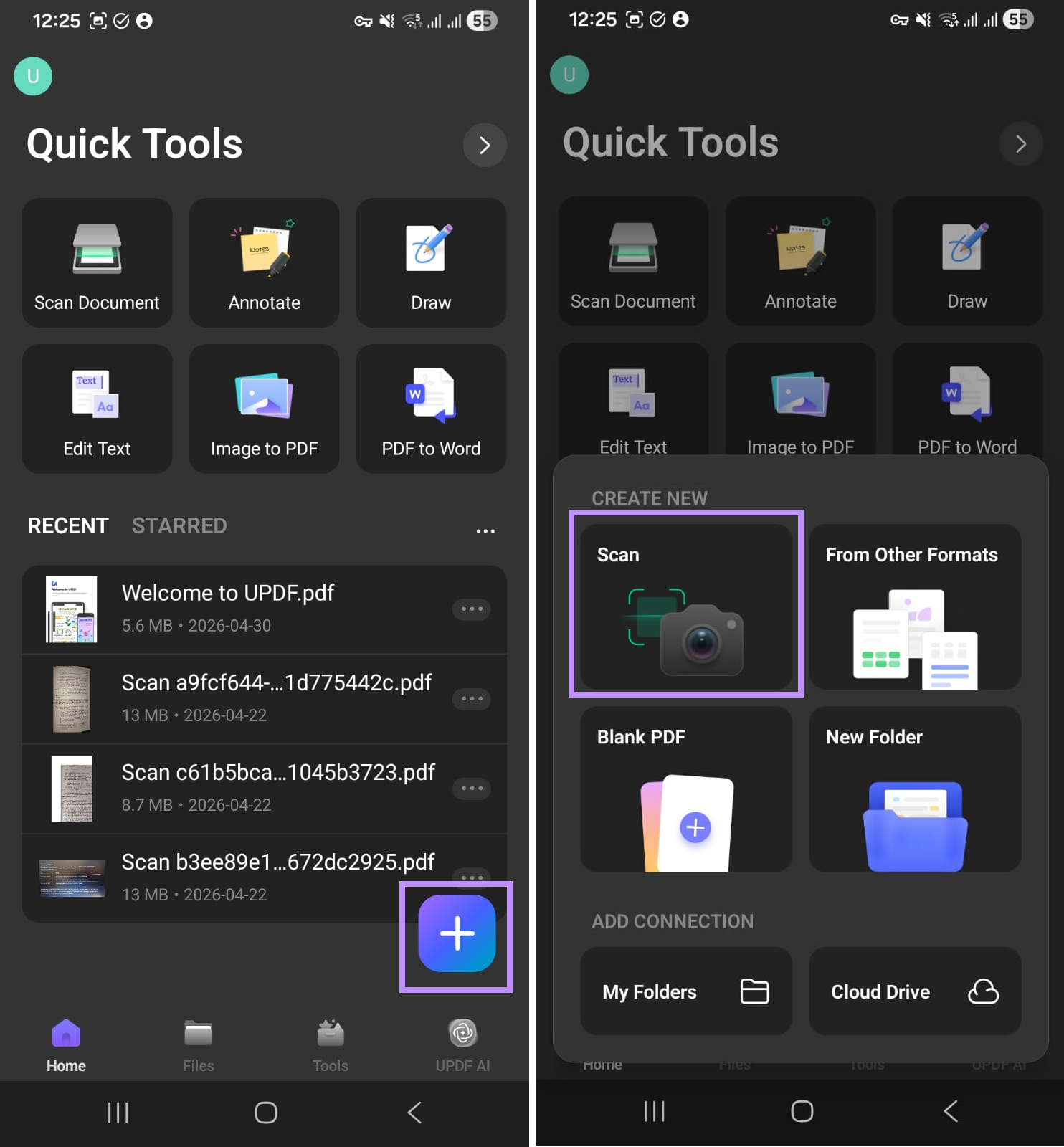Tap the ADD CONNECTION section heading
Image resolution: width=1064 pixels, height=1147 pixels.
[x=673, y=921]
